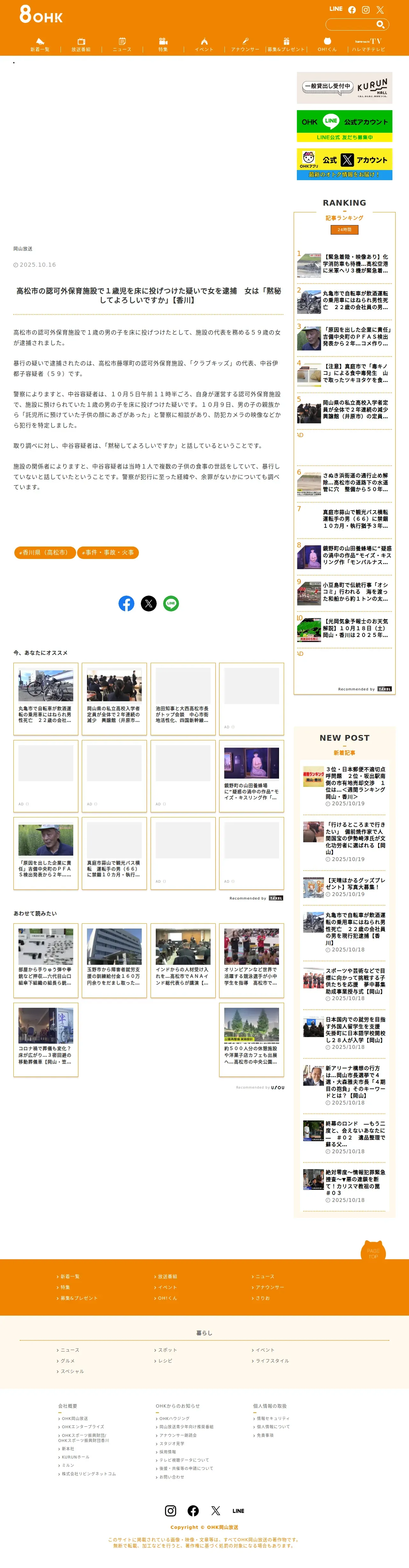Open ハレマチテレビ in top navigation

368,45
